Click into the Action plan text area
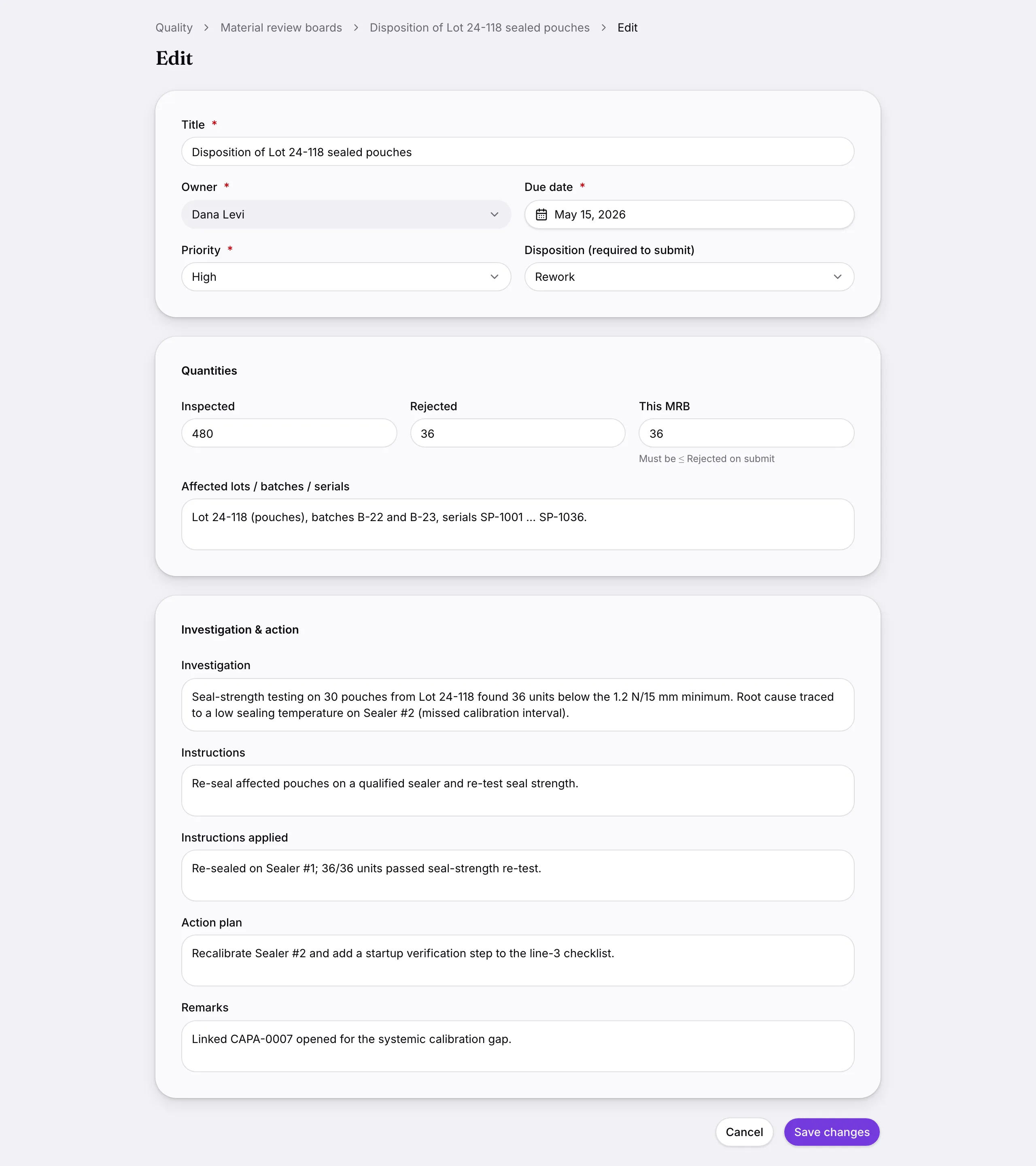This screenshot has height=1166, width=1036. pos(518,960)
